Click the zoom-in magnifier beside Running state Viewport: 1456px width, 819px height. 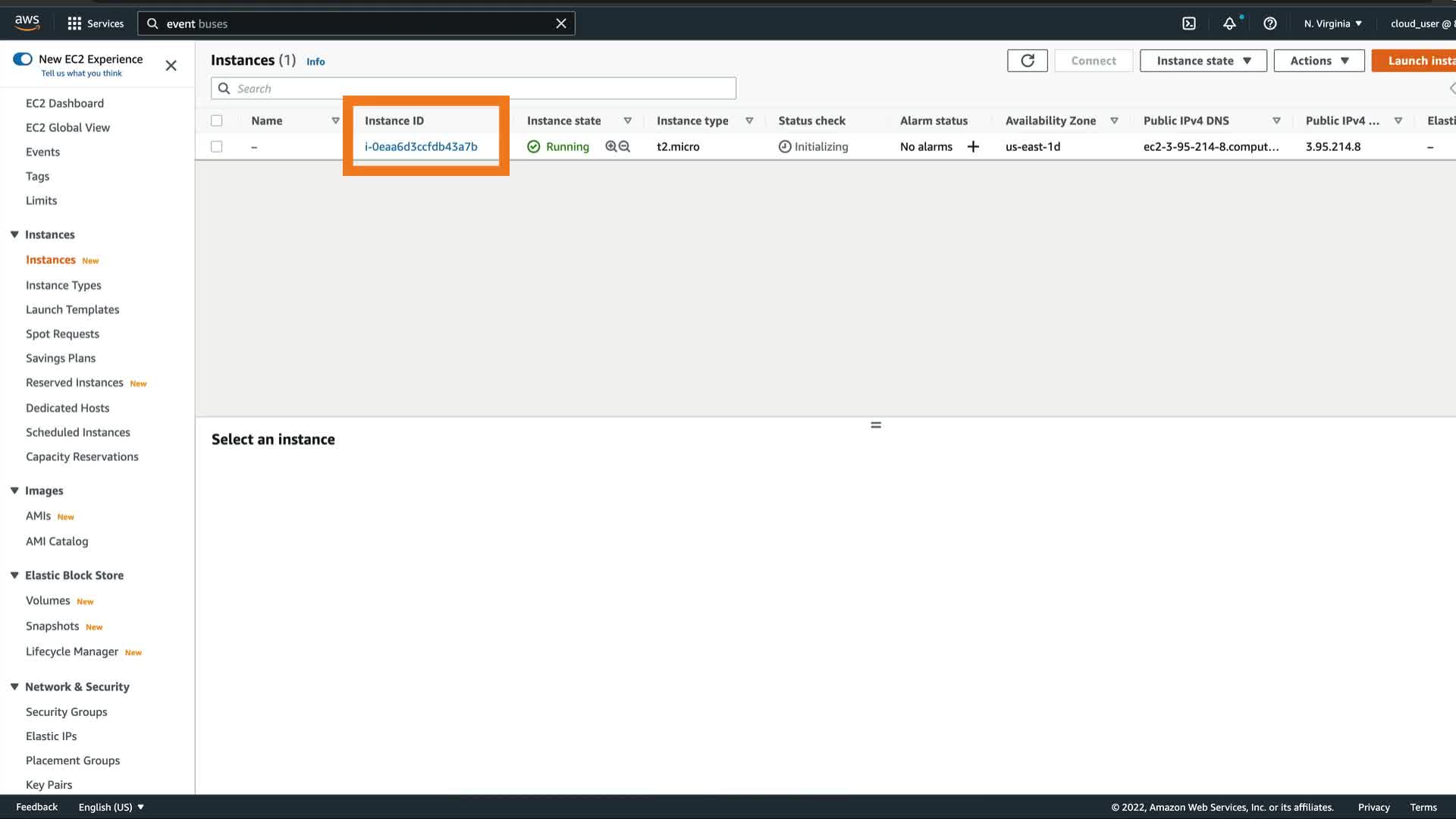[611, 146]
